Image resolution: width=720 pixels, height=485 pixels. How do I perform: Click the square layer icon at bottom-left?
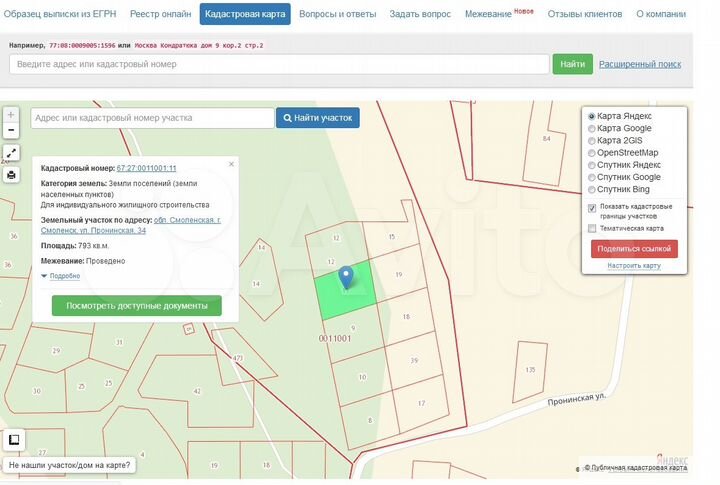15,439
